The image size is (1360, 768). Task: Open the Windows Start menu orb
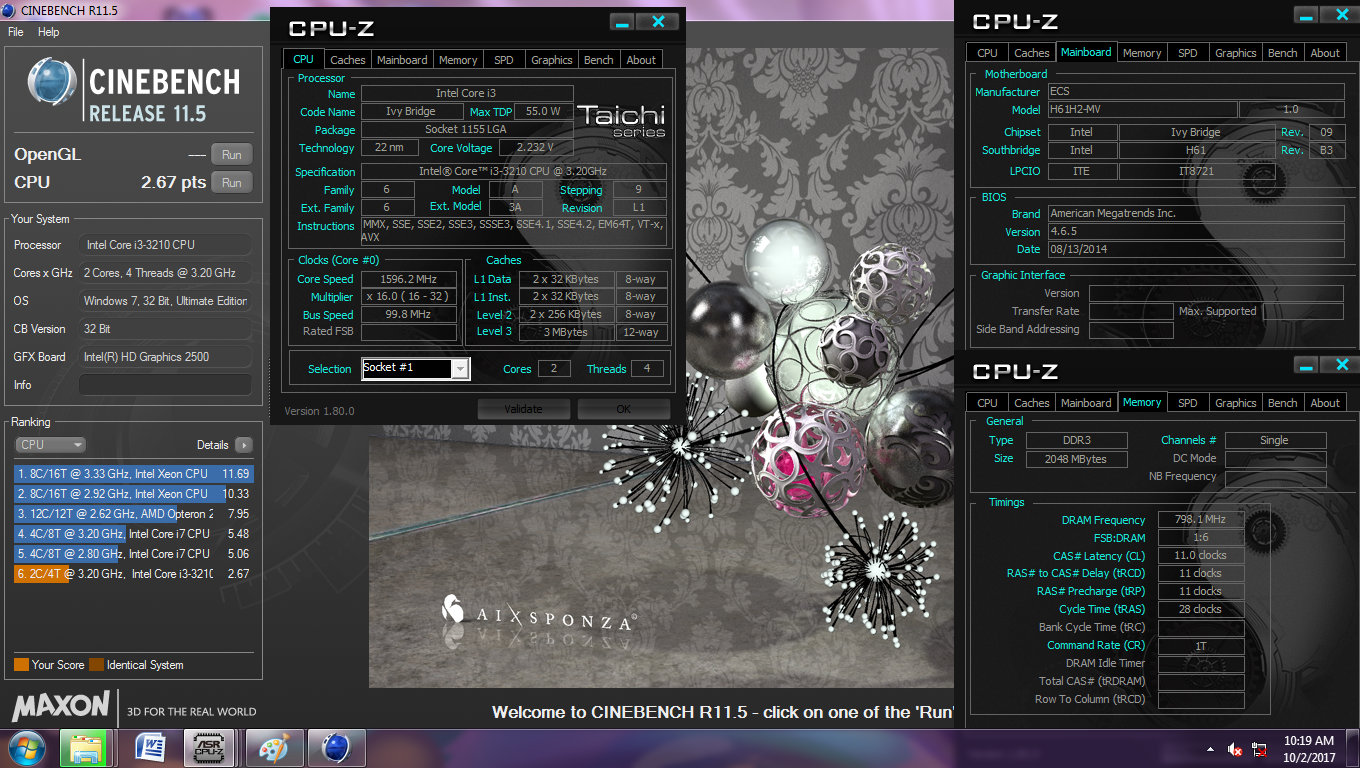[27, 748]
